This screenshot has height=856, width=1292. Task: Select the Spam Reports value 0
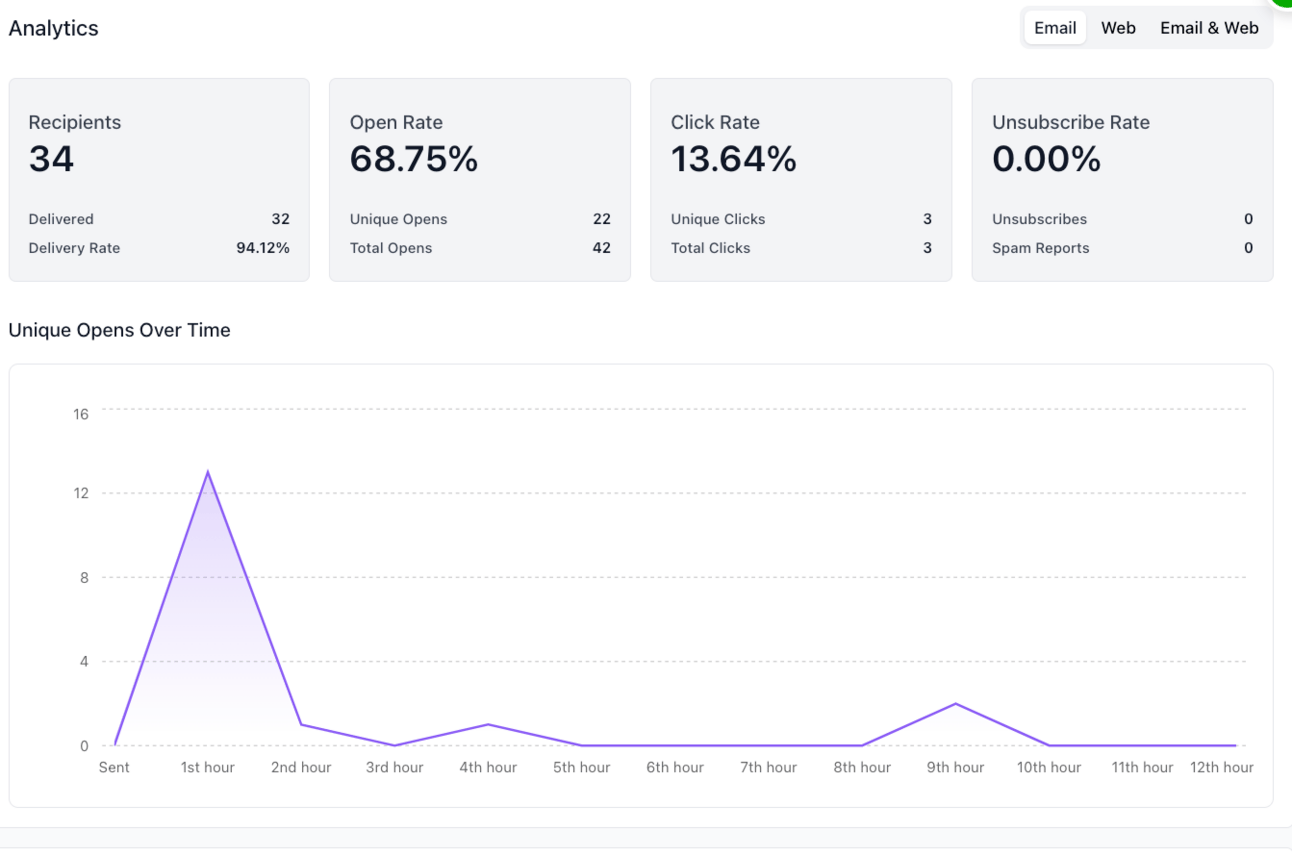tap(1249, 248)
